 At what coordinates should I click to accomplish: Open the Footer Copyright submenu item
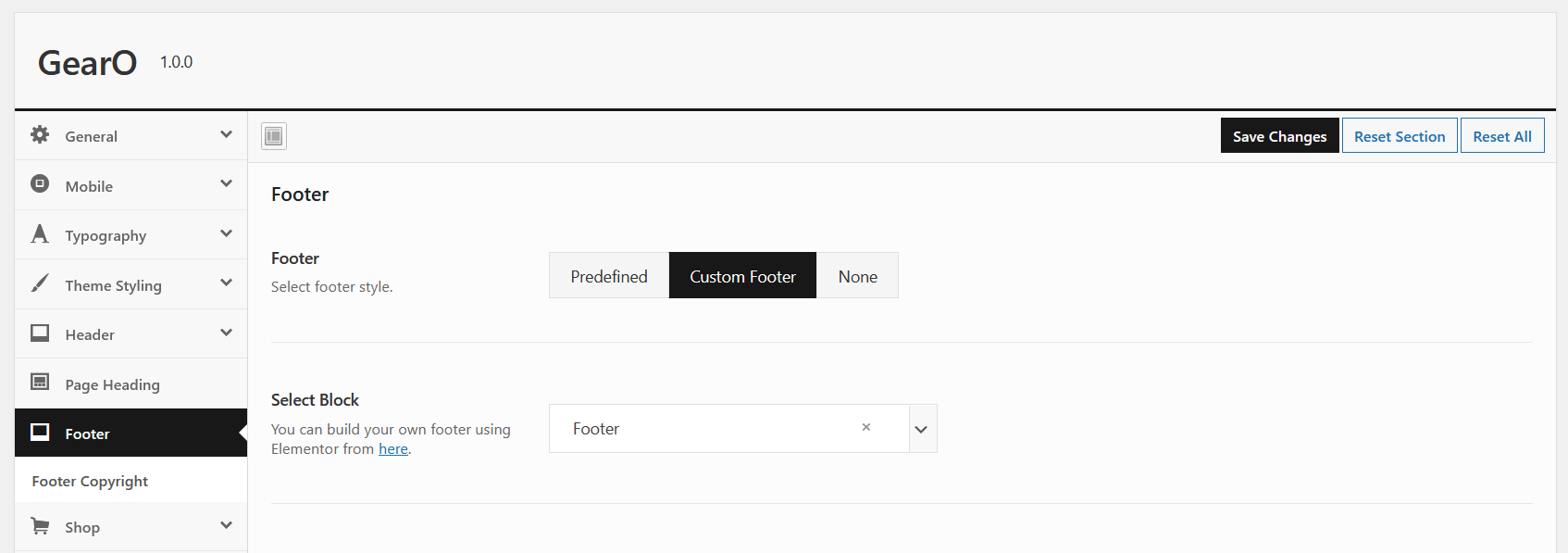pos(90,482)
